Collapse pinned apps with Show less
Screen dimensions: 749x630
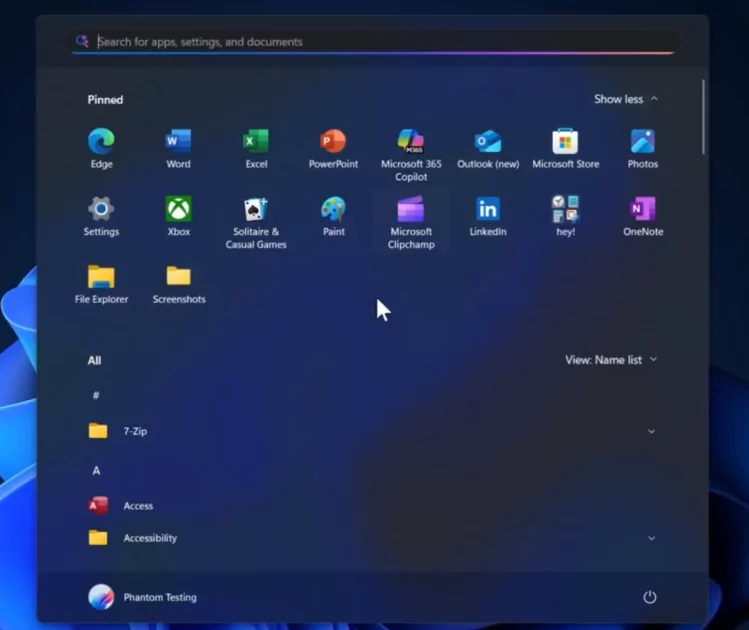coord(625,99)
